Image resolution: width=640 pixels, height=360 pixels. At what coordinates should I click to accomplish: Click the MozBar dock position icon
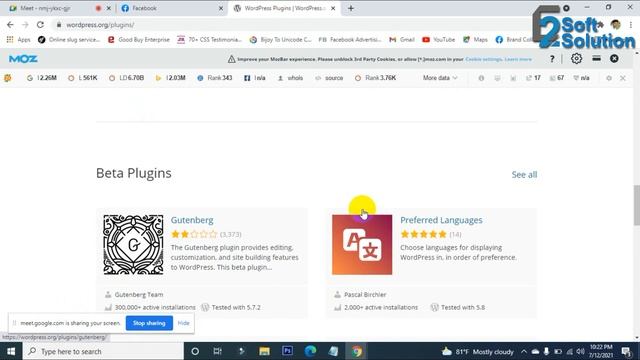pos(596,59)
